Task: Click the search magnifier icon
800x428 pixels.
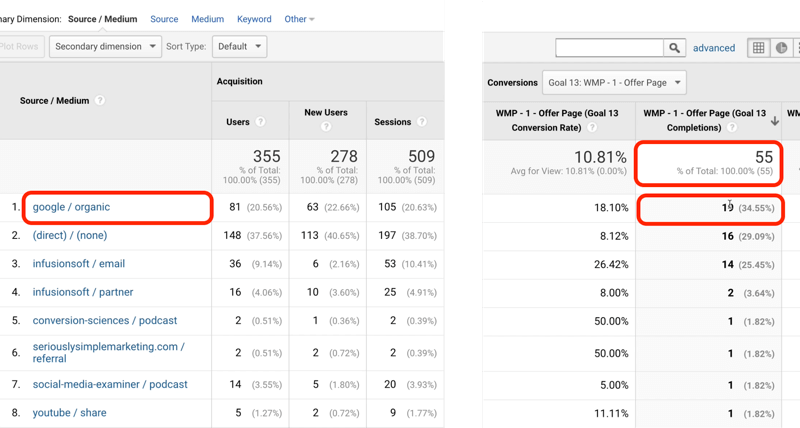Action: click(x=674, y=48)
